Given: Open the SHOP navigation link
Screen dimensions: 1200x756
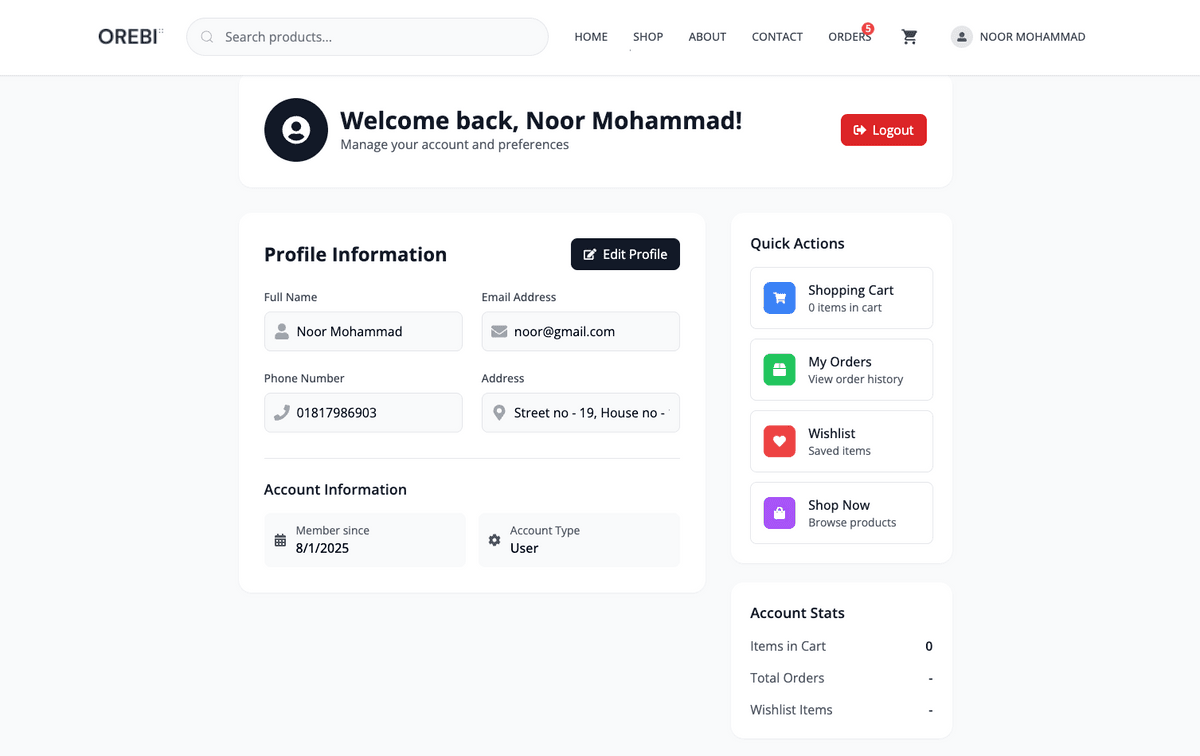Looking at the screenshot, I should (648, 37).
